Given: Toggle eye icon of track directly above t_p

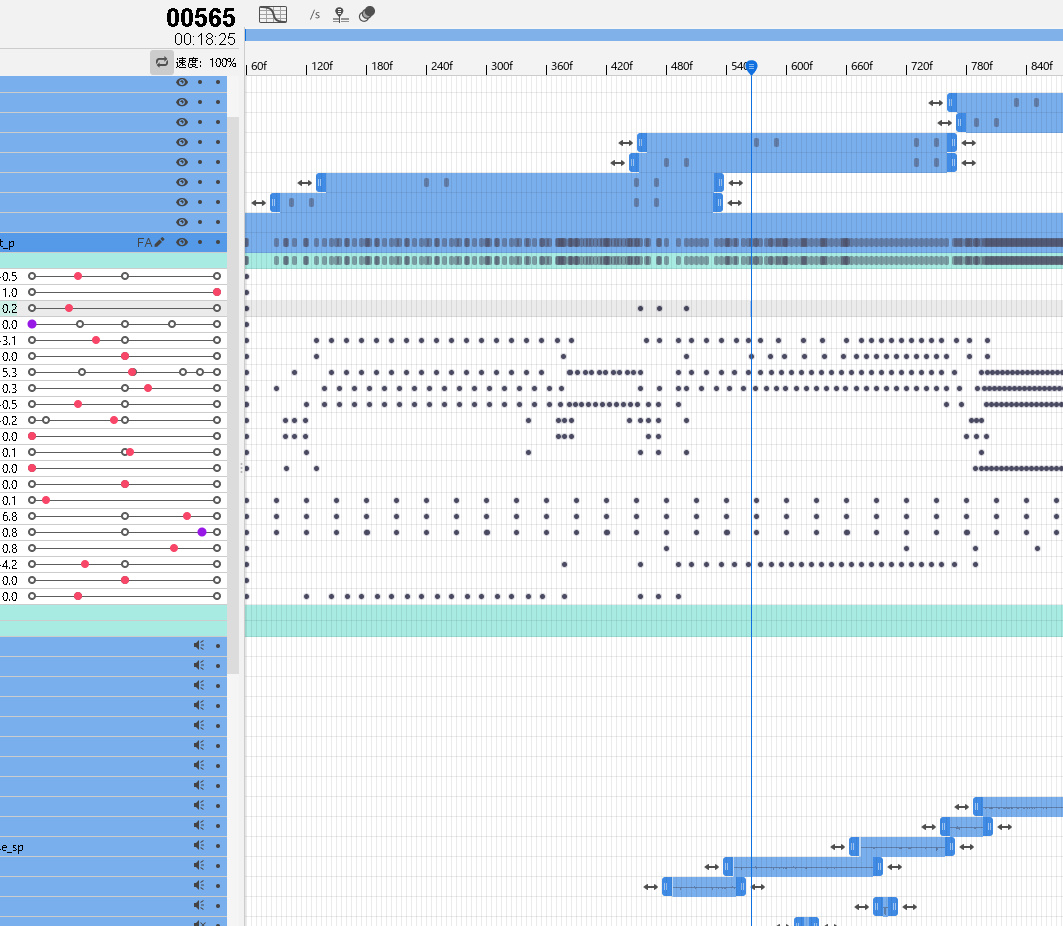Looking at the screenshot, I should pos(182,222).
